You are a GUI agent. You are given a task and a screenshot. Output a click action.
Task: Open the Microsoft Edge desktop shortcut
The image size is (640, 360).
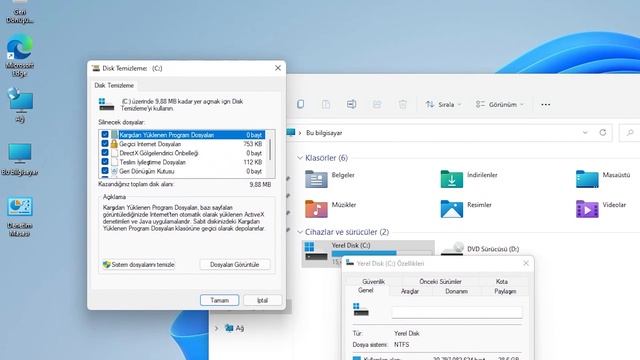tap(20, 55)
